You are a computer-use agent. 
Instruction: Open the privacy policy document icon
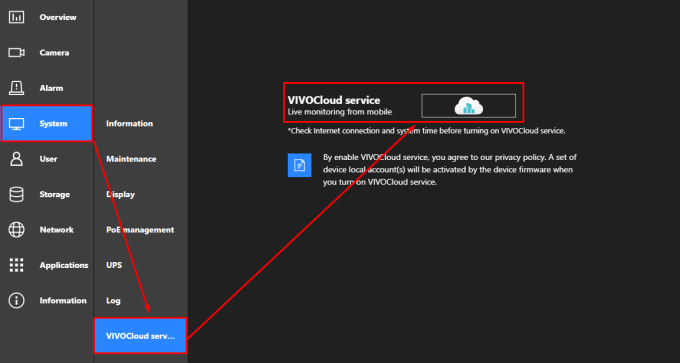(x=299, y=165)
